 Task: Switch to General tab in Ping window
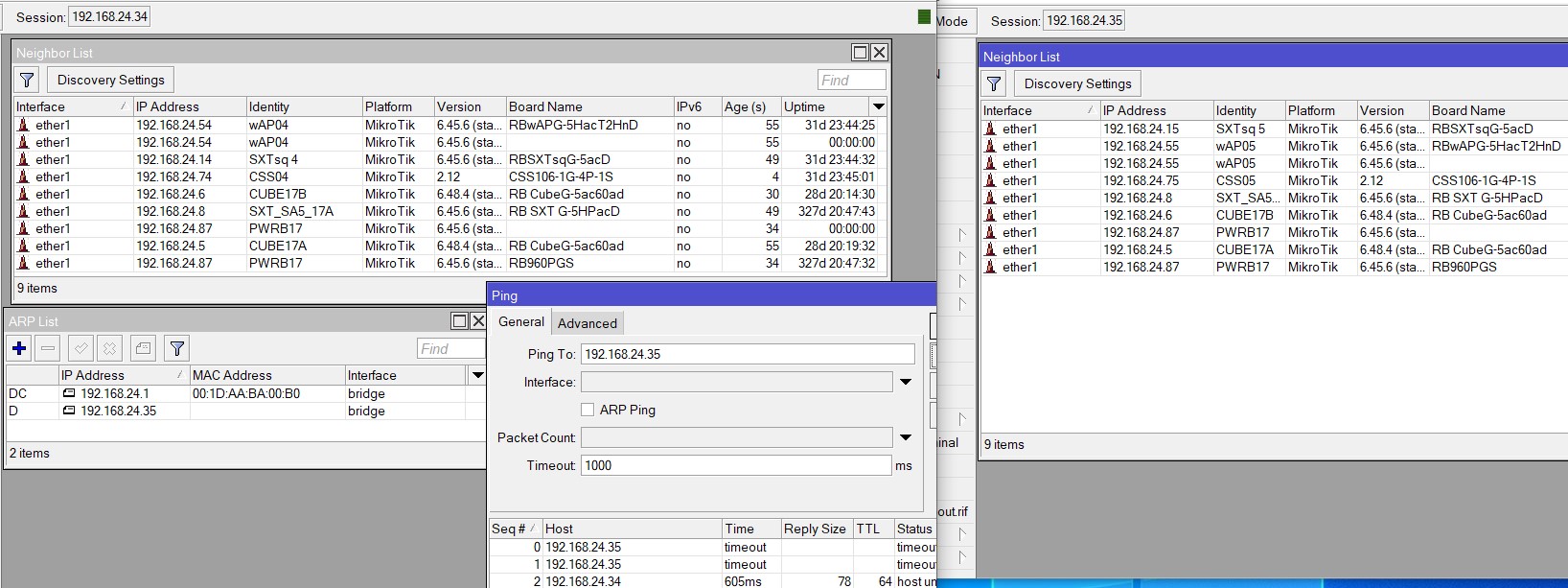pyautogui.click(x=521, y=322)
